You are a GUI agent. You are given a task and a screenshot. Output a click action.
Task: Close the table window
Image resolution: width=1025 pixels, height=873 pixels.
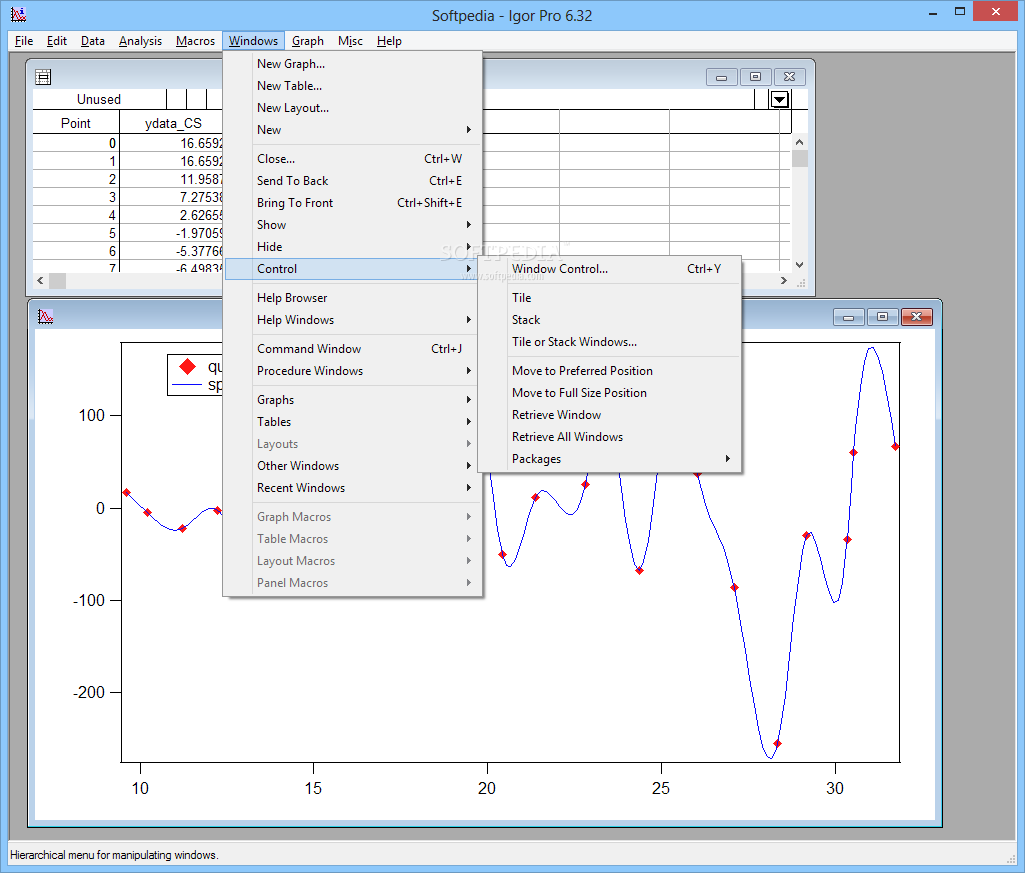790,77
